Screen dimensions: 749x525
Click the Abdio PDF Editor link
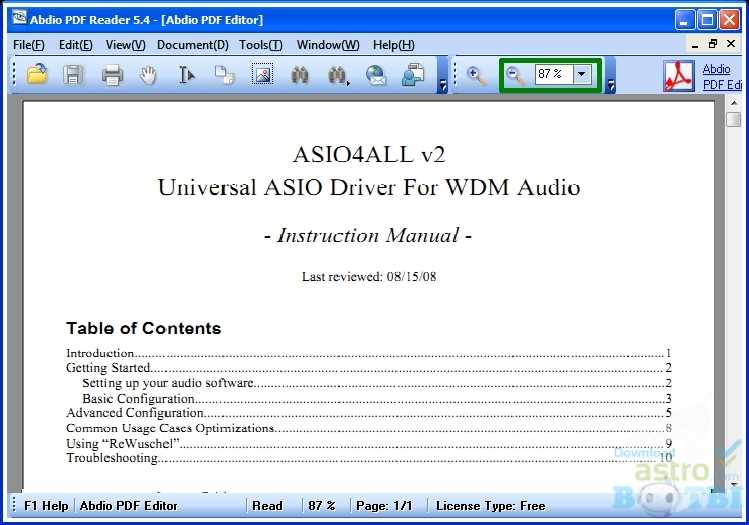pyautogui.click(x=720, y=76)
